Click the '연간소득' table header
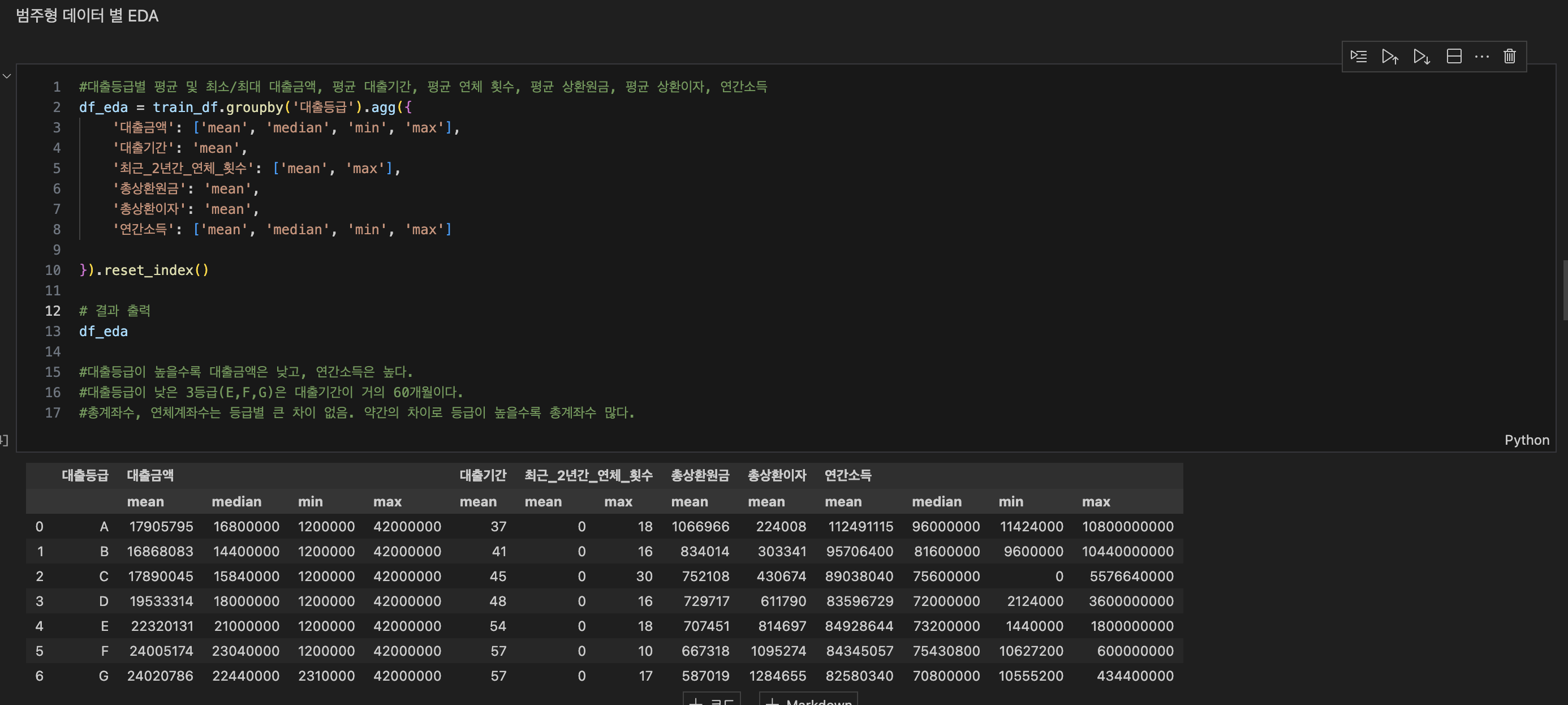 coord(848,475)
